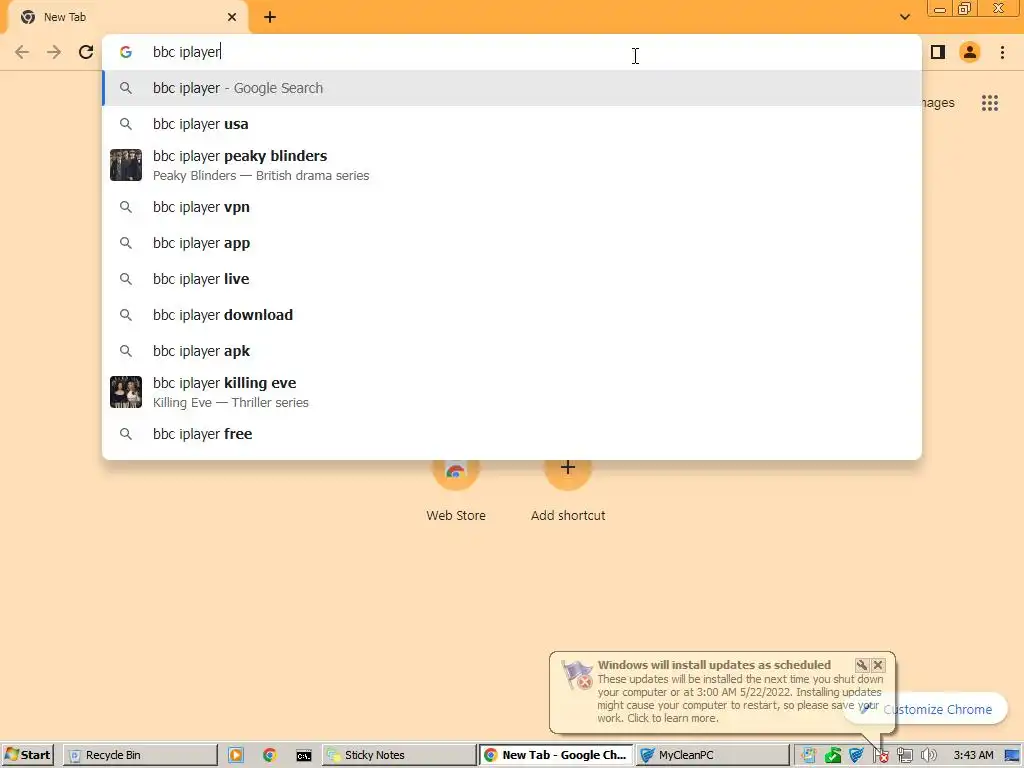The image size is (1024, 768).
Task: Launch Chrome from quick launch icon
Action: (270, 756)
